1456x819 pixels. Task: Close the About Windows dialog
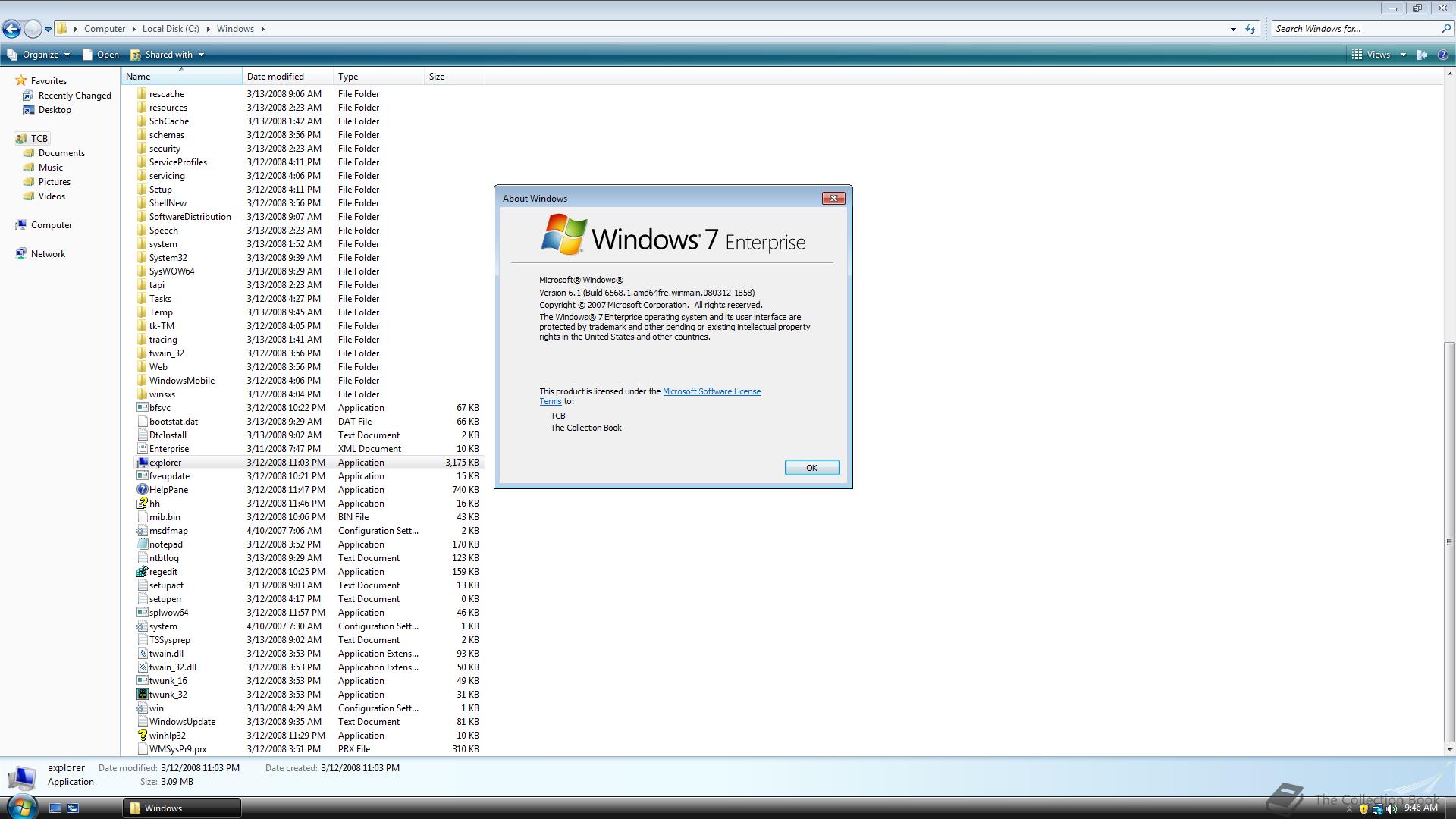(x=833, y=199)
